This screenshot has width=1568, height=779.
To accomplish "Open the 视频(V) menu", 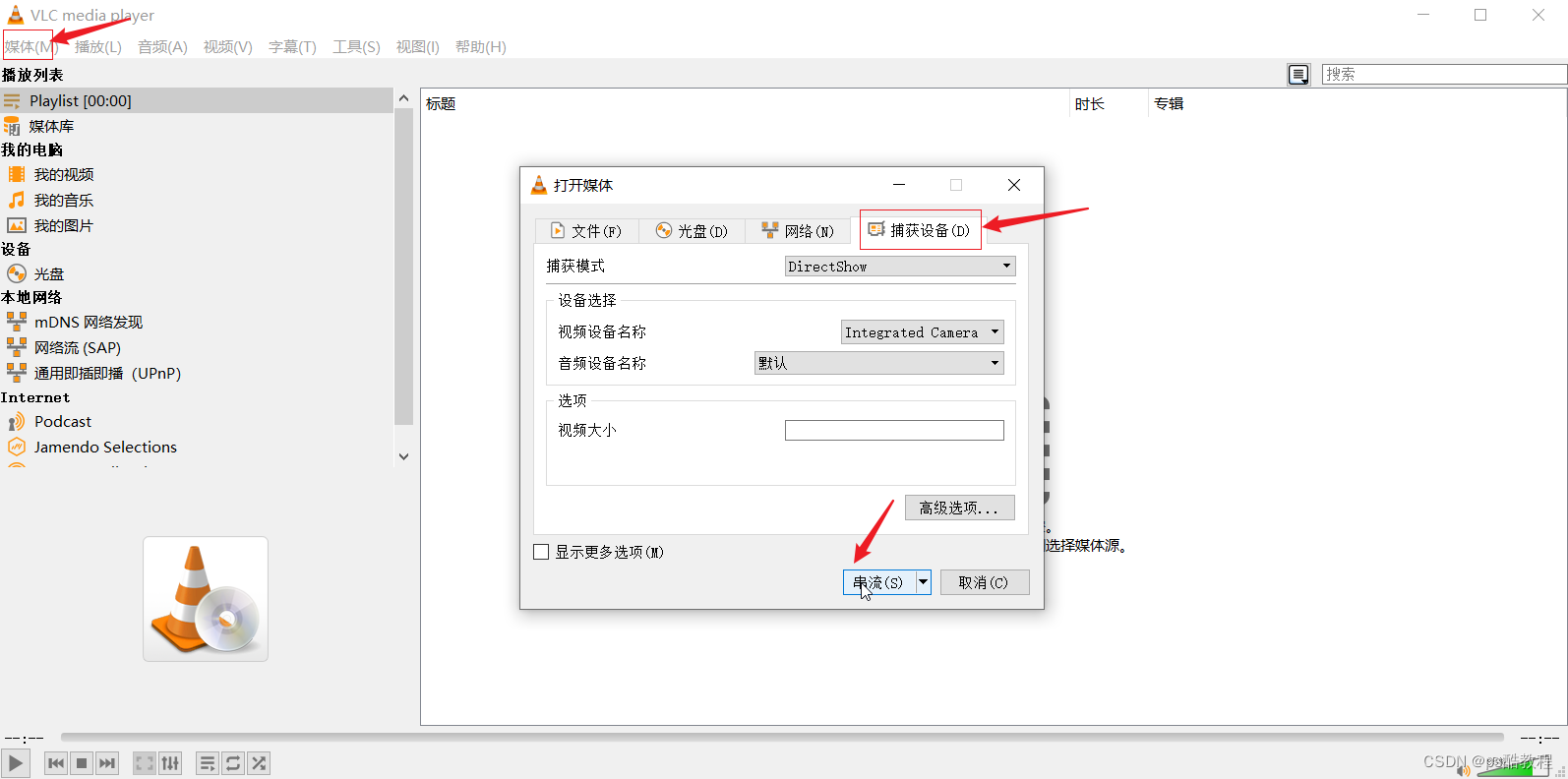I will [x=228, y=46].
